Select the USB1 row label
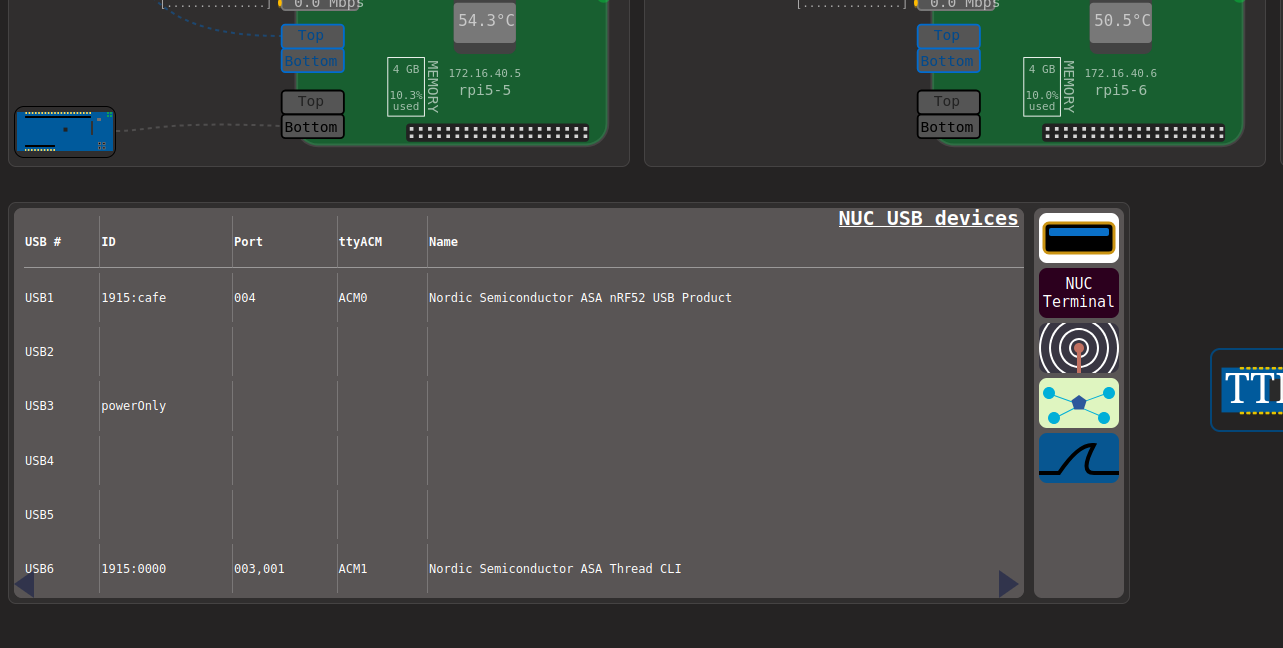 [x=39, y=298]
